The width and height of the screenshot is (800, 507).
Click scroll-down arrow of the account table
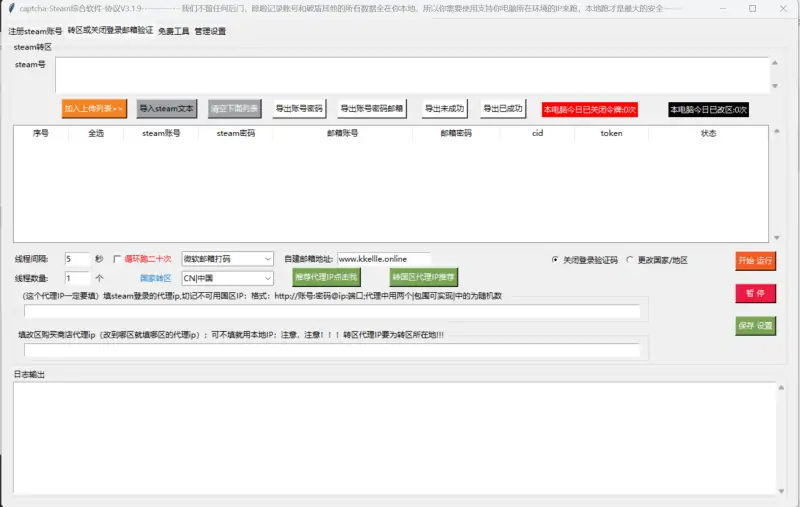tap(777, 238)
